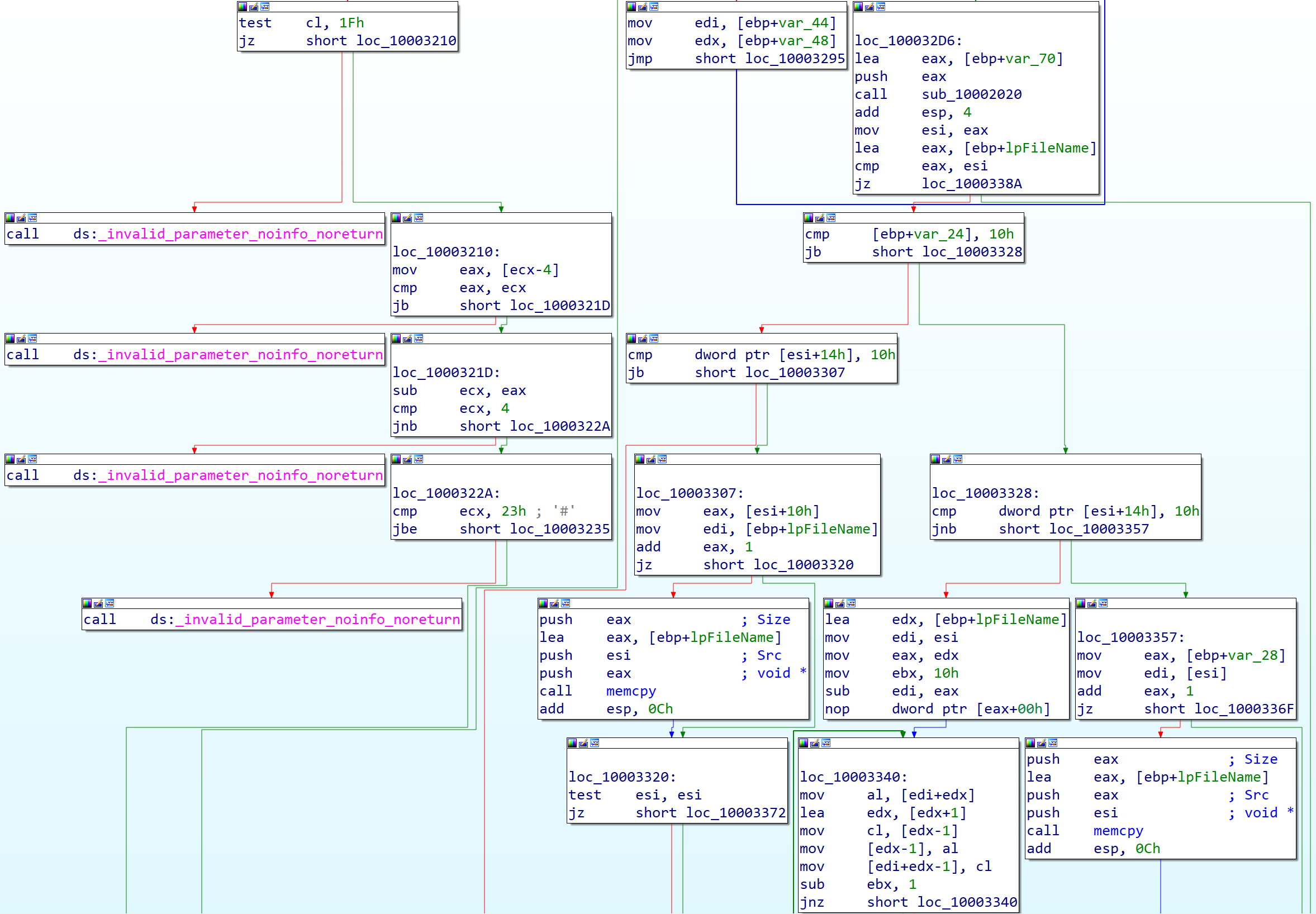Select 'add esp, 4' instruction

(913, 112)
